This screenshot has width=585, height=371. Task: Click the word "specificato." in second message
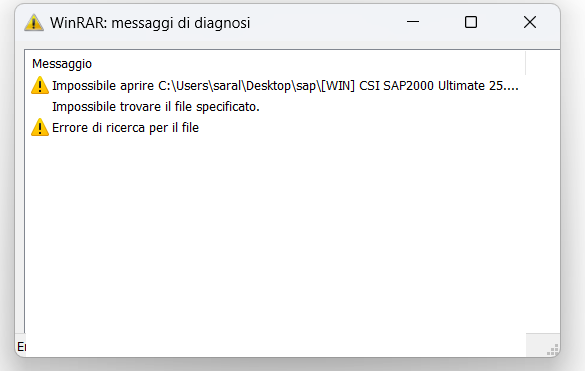[228, 107]
